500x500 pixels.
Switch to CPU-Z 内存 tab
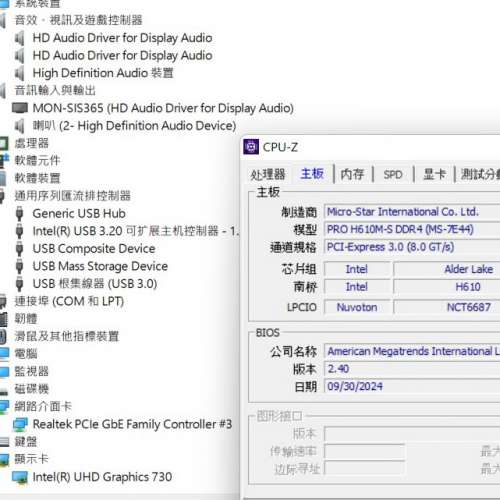(352, 174)
